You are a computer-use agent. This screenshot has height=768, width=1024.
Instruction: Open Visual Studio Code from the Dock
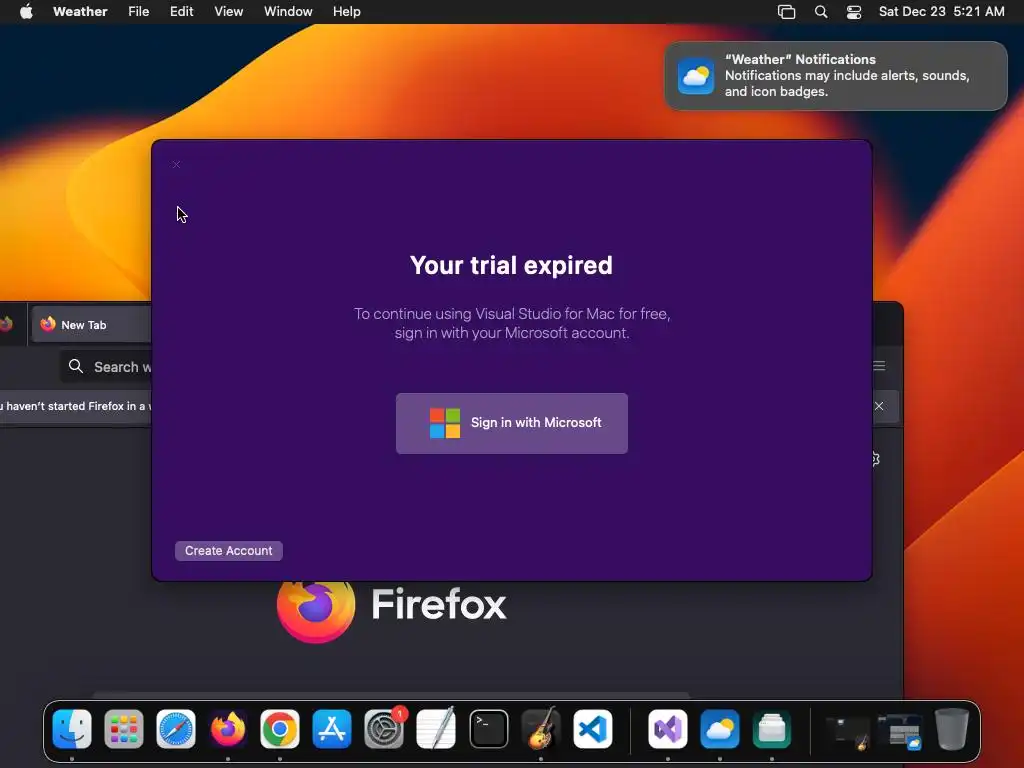click(x=593, y=729)
